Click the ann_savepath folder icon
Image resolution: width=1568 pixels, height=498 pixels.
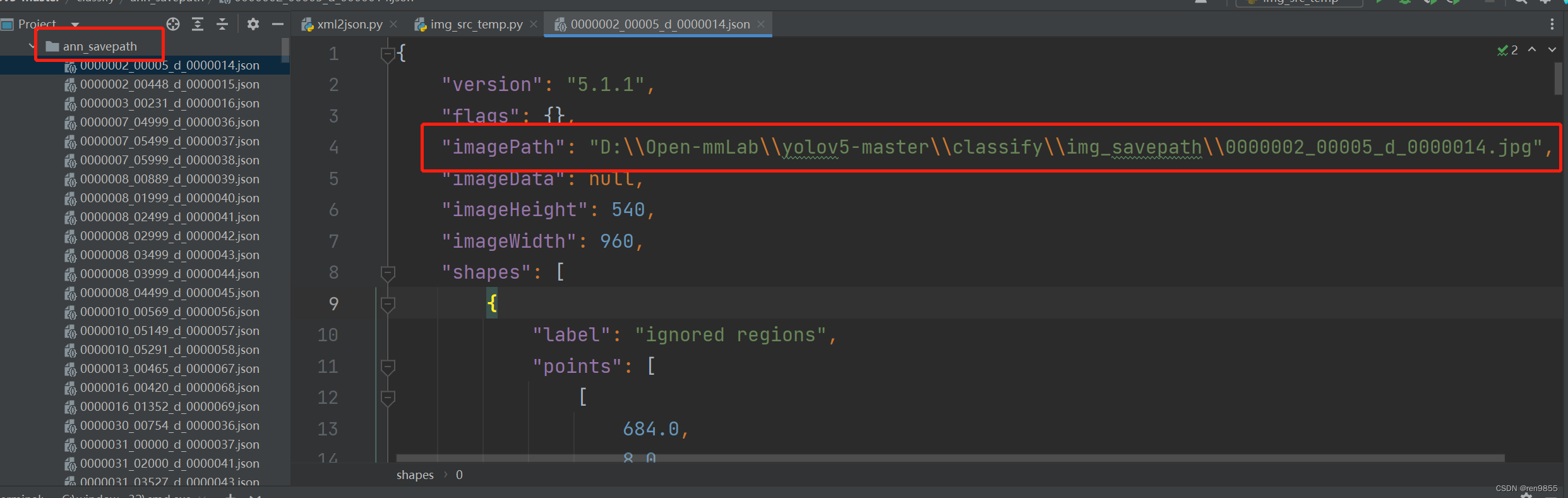click(x=52, y=46)
